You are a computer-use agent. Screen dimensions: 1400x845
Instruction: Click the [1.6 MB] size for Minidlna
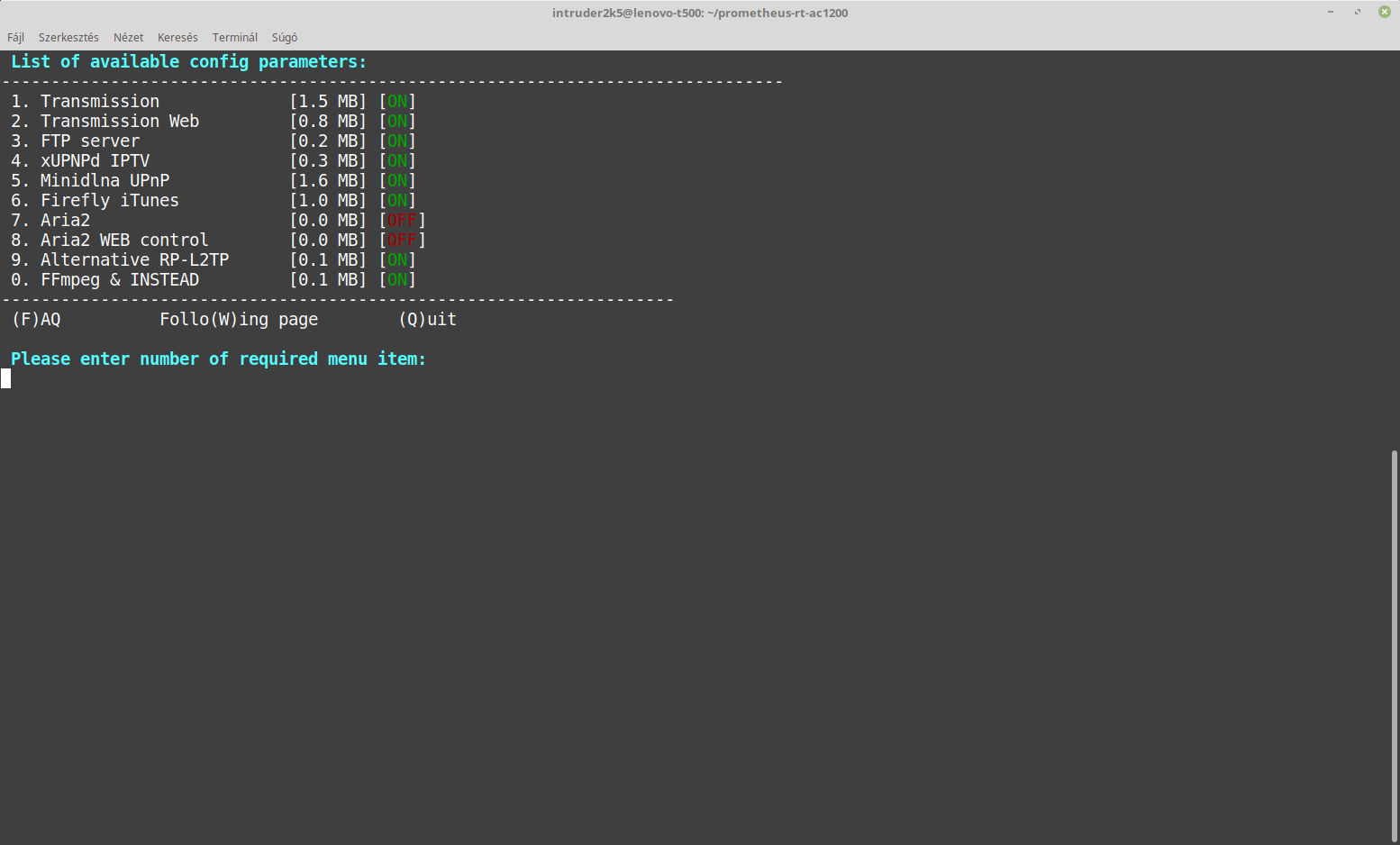pos(328,180)
